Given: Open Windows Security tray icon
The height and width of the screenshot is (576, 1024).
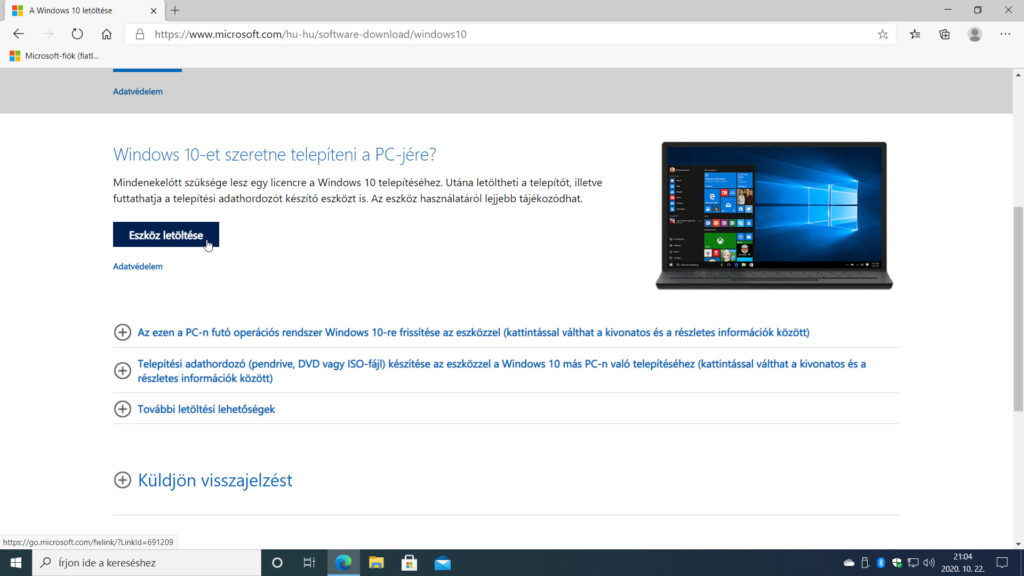Looking at the screenshot, I should point(897,562).
